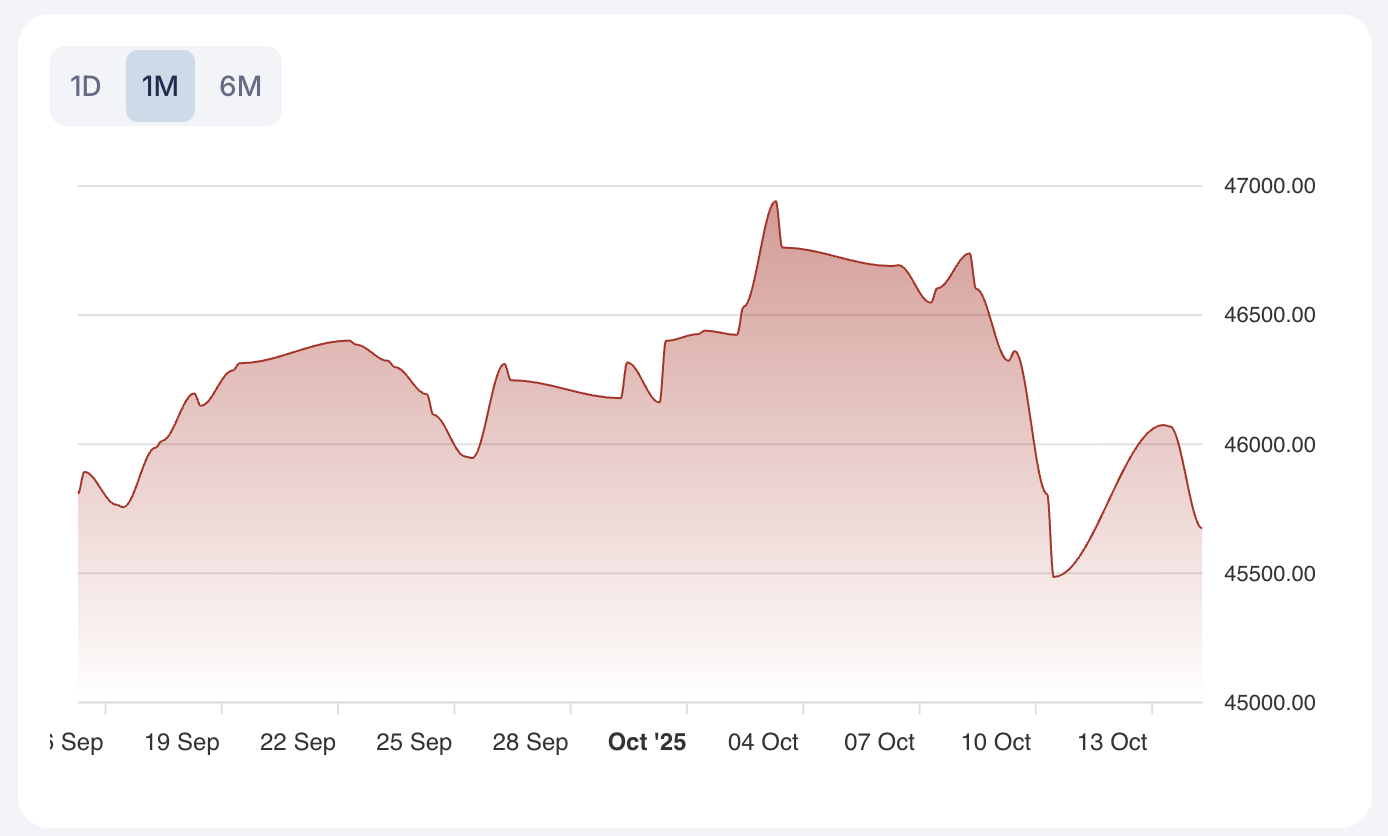Screen dimensions: 1388x836
Task: Click the 19 Sep date label
Action: coord(182,742)
